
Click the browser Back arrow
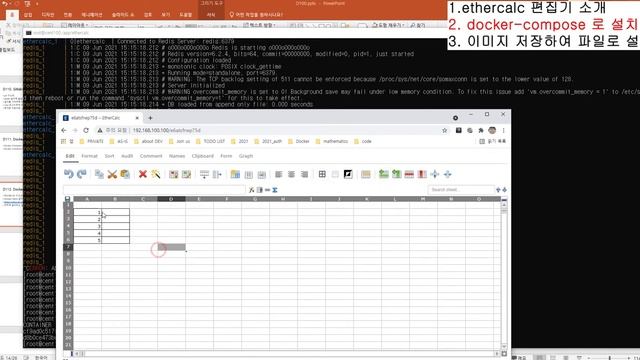(64, 130)
